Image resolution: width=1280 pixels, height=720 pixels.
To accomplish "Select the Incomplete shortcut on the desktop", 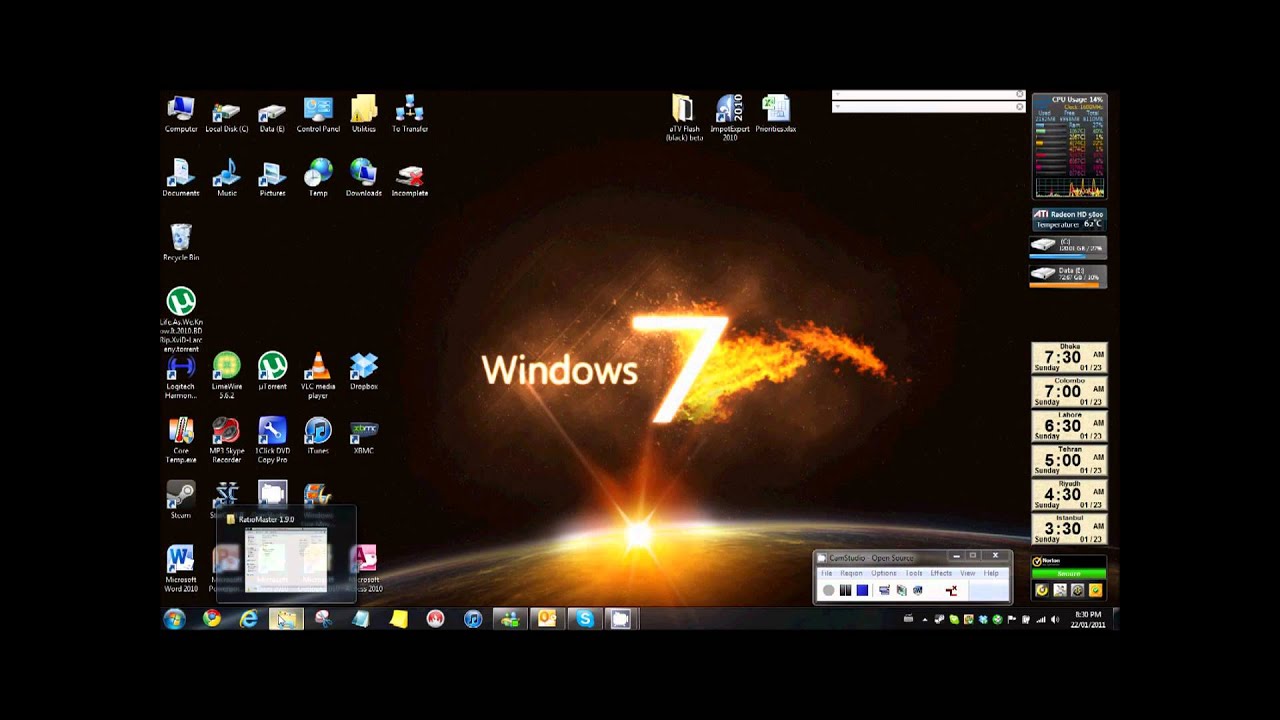I will pos(410,179).
